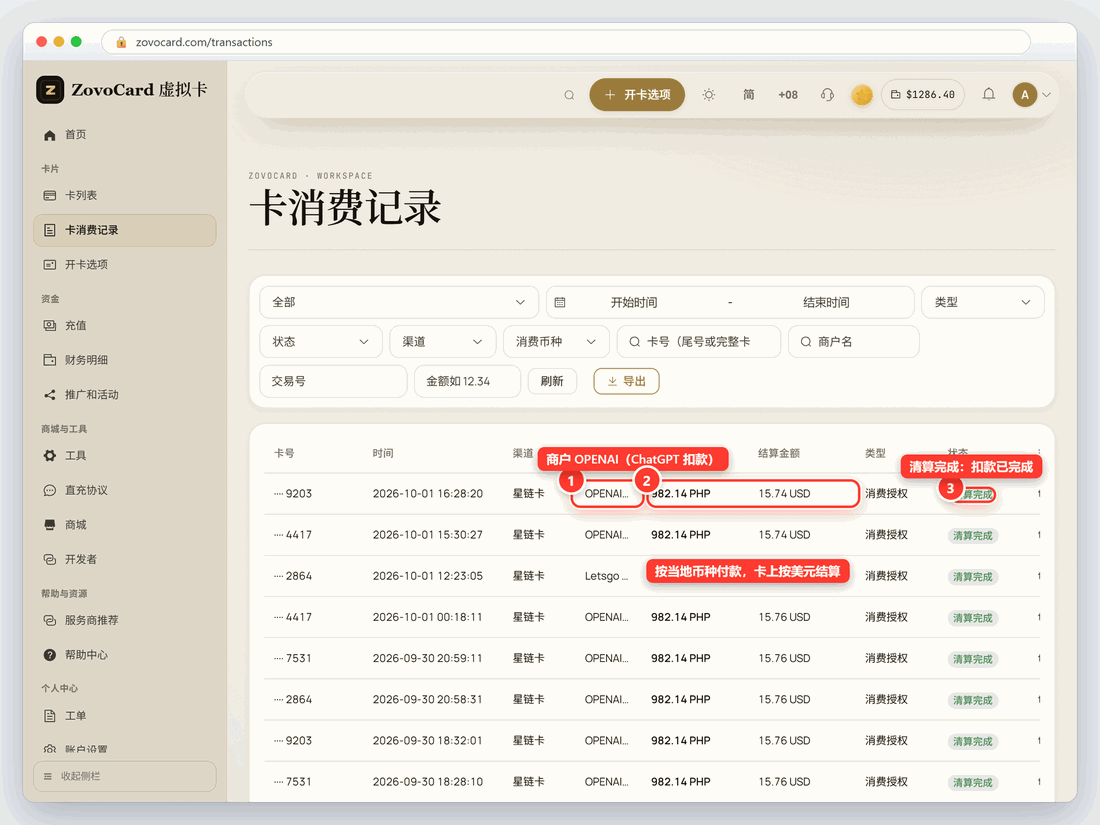Click time cell 2026-09-30 20:58:31
1100x825 pixels.
[x=427, y=699]
